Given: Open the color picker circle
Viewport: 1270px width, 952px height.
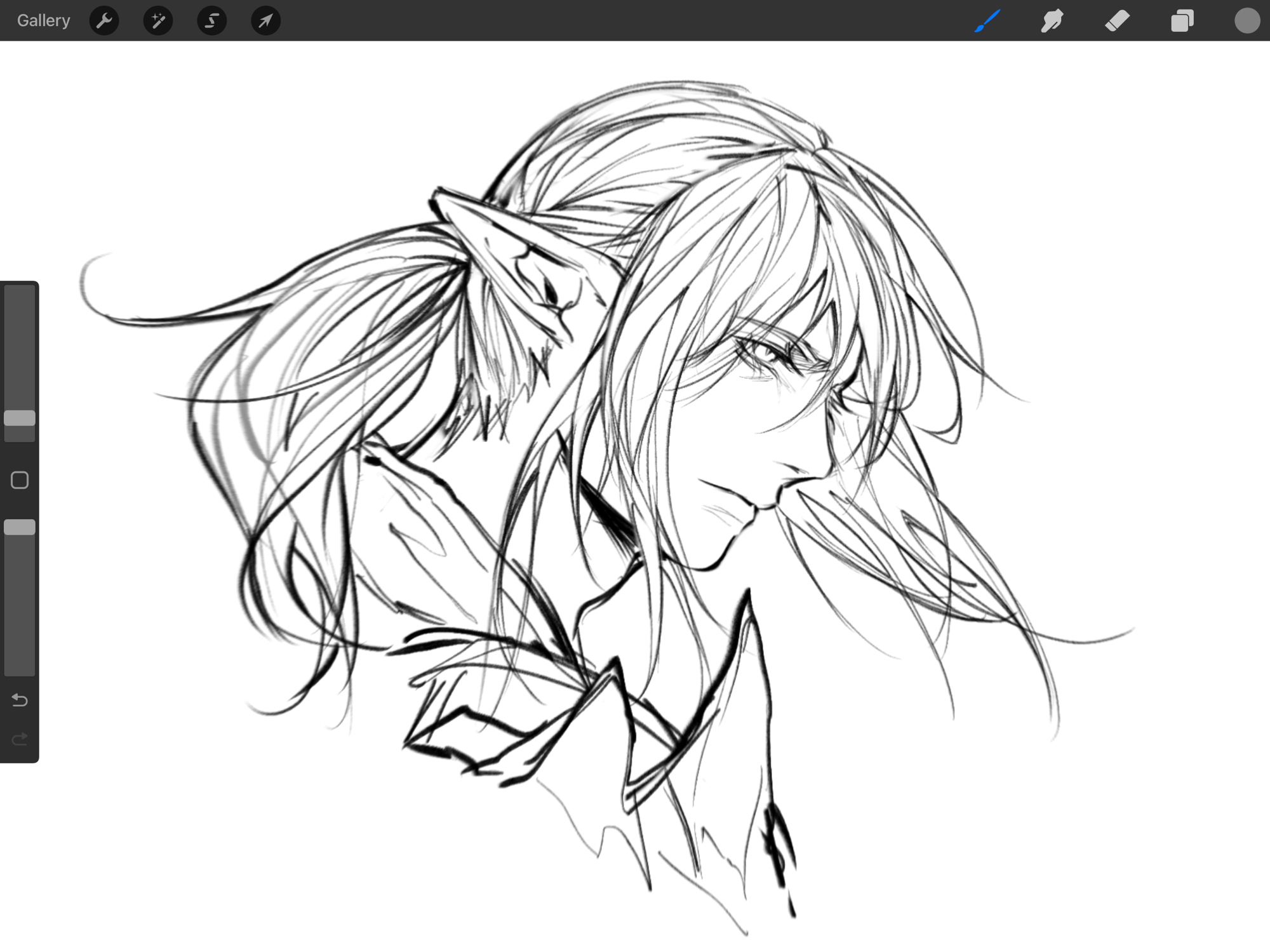Looking at the screenshot, I should [x=1247, y=20].
